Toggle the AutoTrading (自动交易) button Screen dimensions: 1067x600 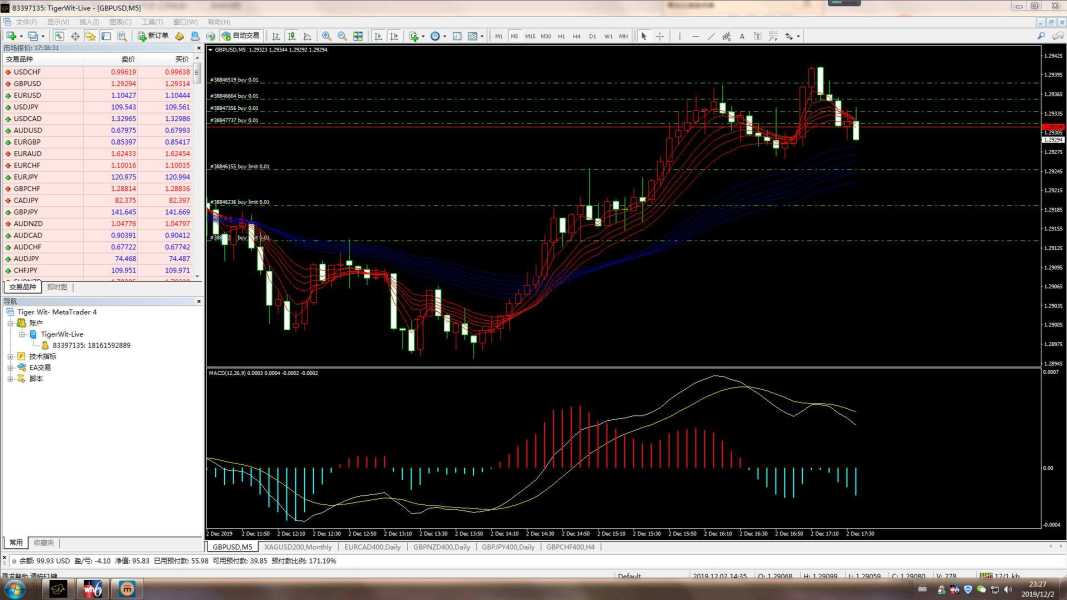pyautogui.click(x=239, y=36)
